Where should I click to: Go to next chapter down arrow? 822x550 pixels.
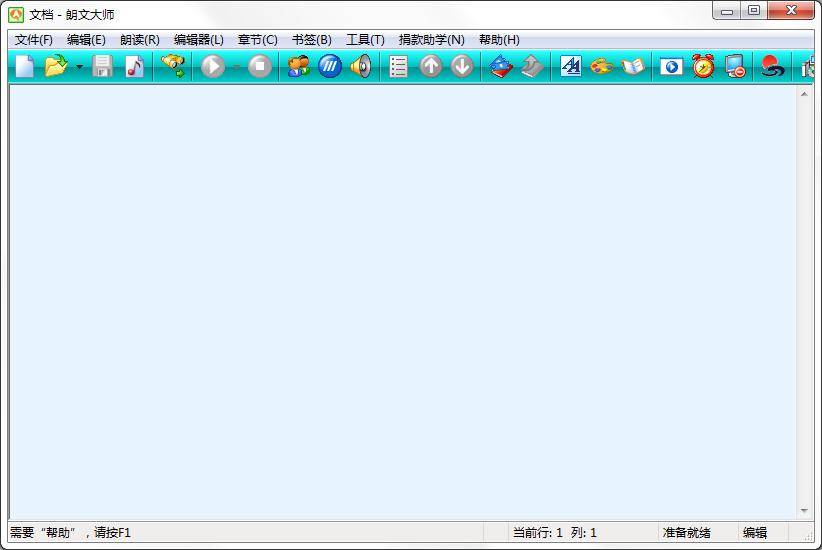tap(462, 67)
